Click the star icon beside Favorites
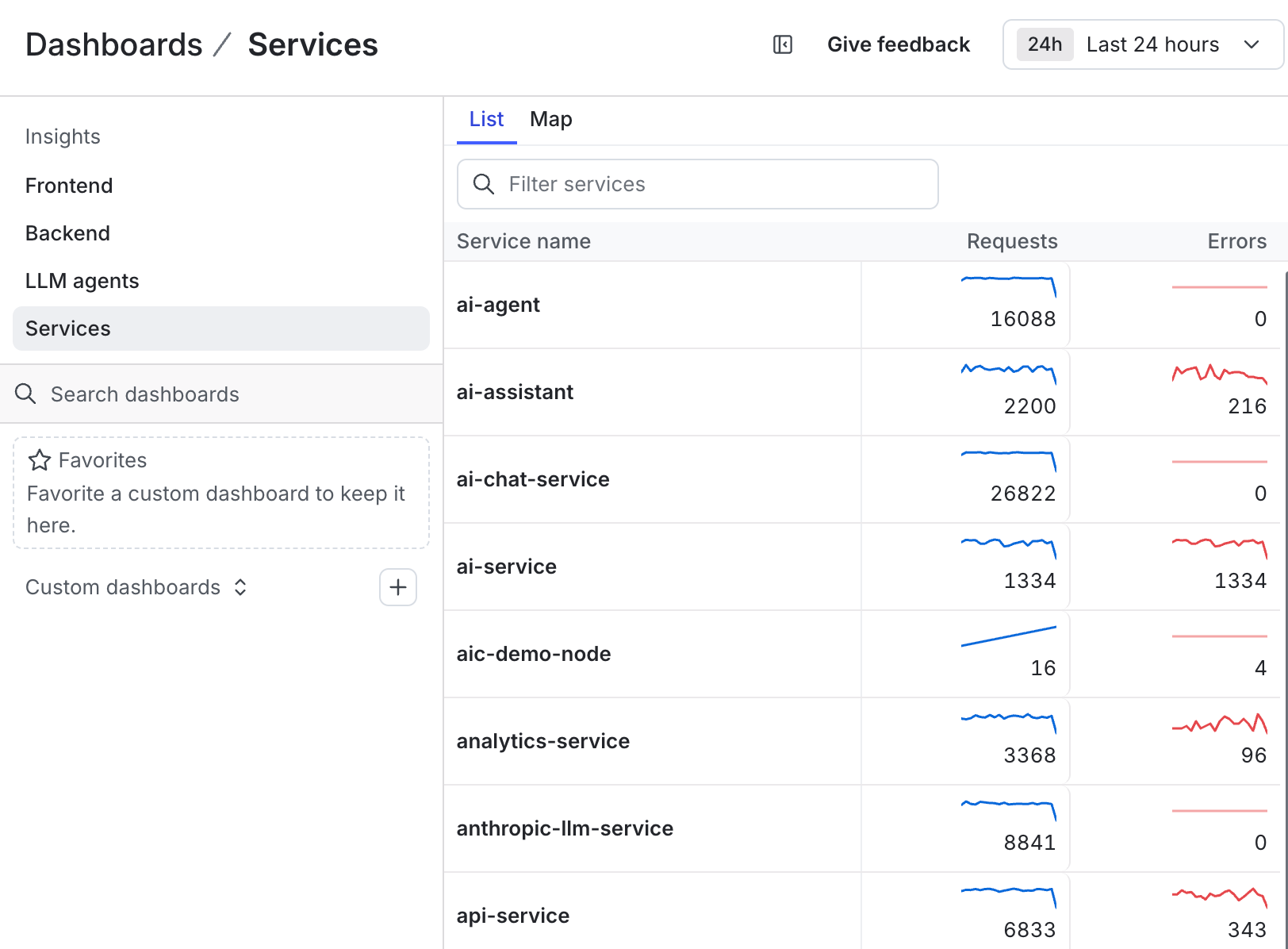Viewport: 1288px width, 949px height. pos(40,460)
